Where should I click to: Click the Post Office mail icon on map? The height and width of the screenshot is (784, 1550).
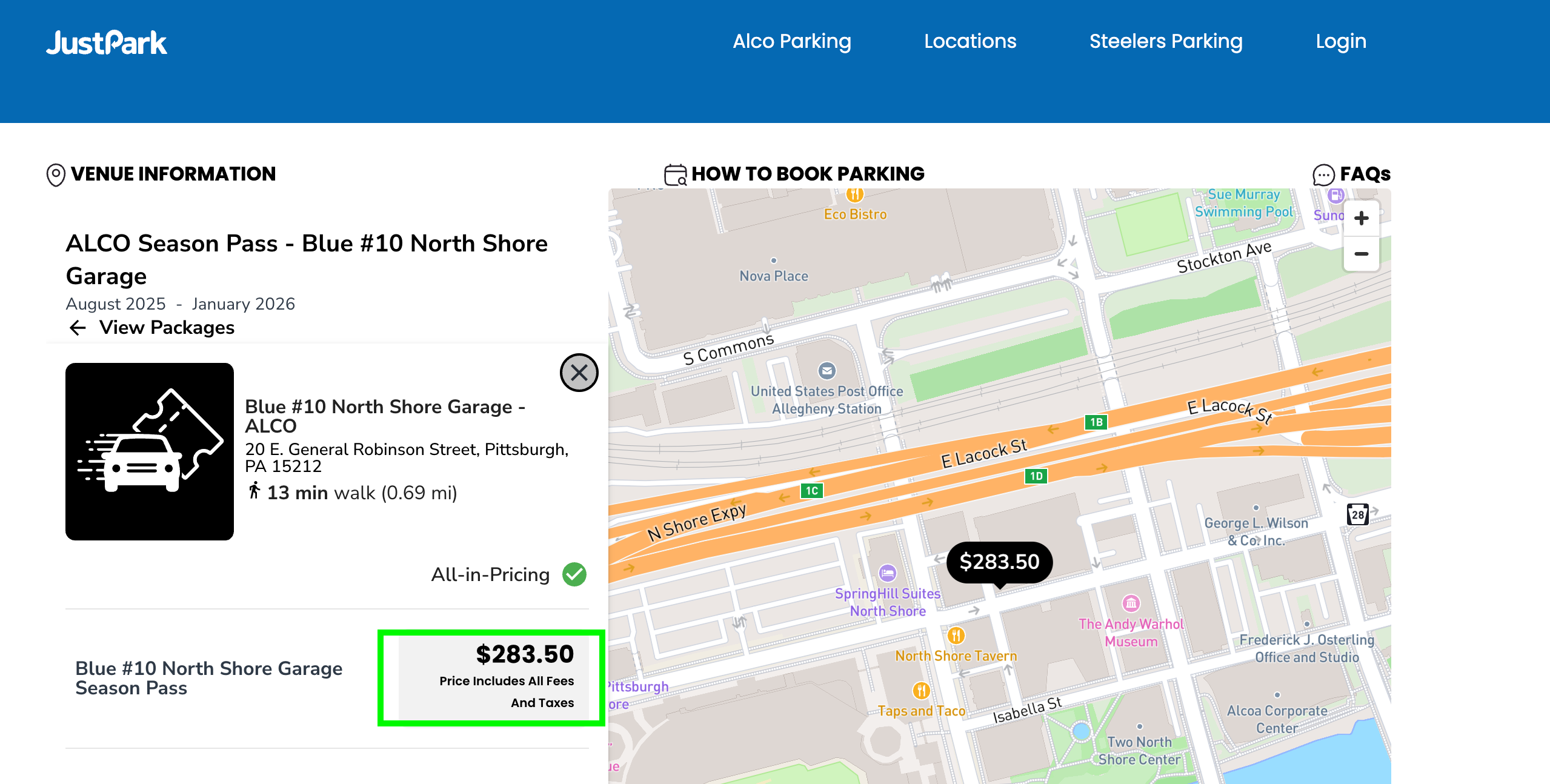pos(827,370)
